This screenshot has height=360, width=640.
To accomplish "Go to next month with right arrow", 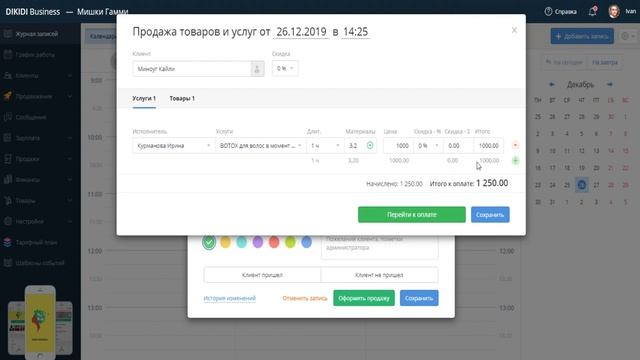I will coord(610,84).
